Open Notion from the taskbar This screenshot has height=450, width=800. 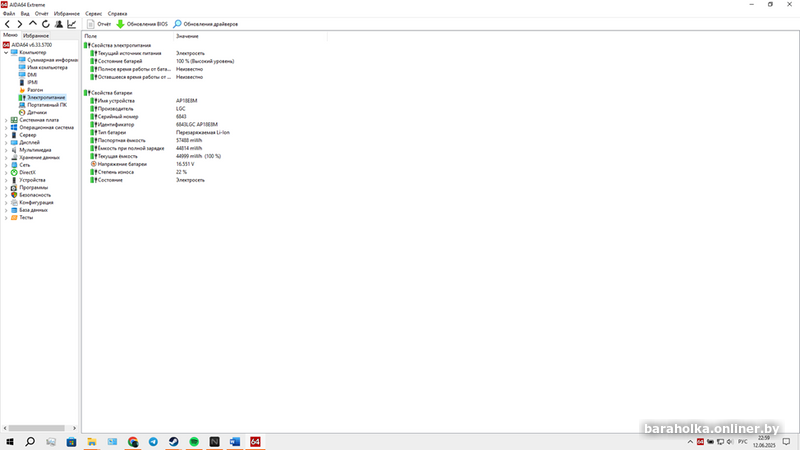[214, 442]
